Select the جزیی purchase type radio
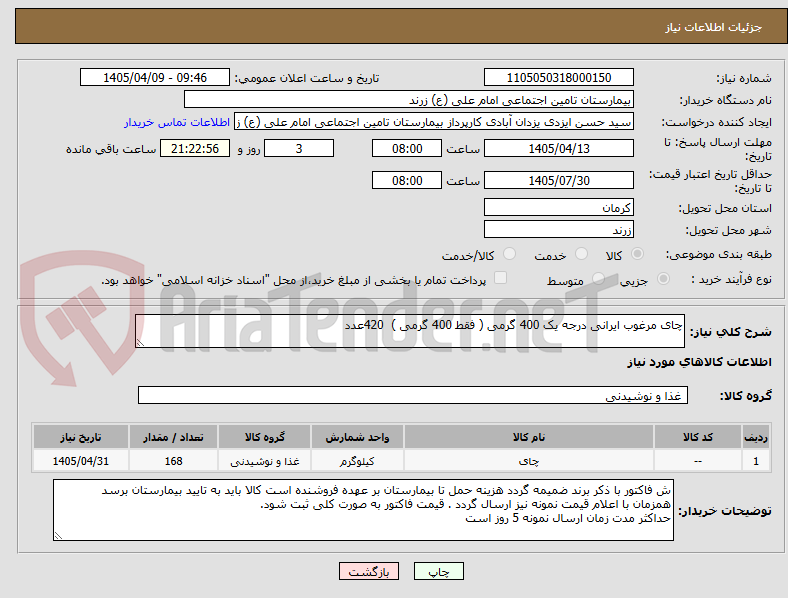Screen dimensions: 788x598 coord(663,278)
